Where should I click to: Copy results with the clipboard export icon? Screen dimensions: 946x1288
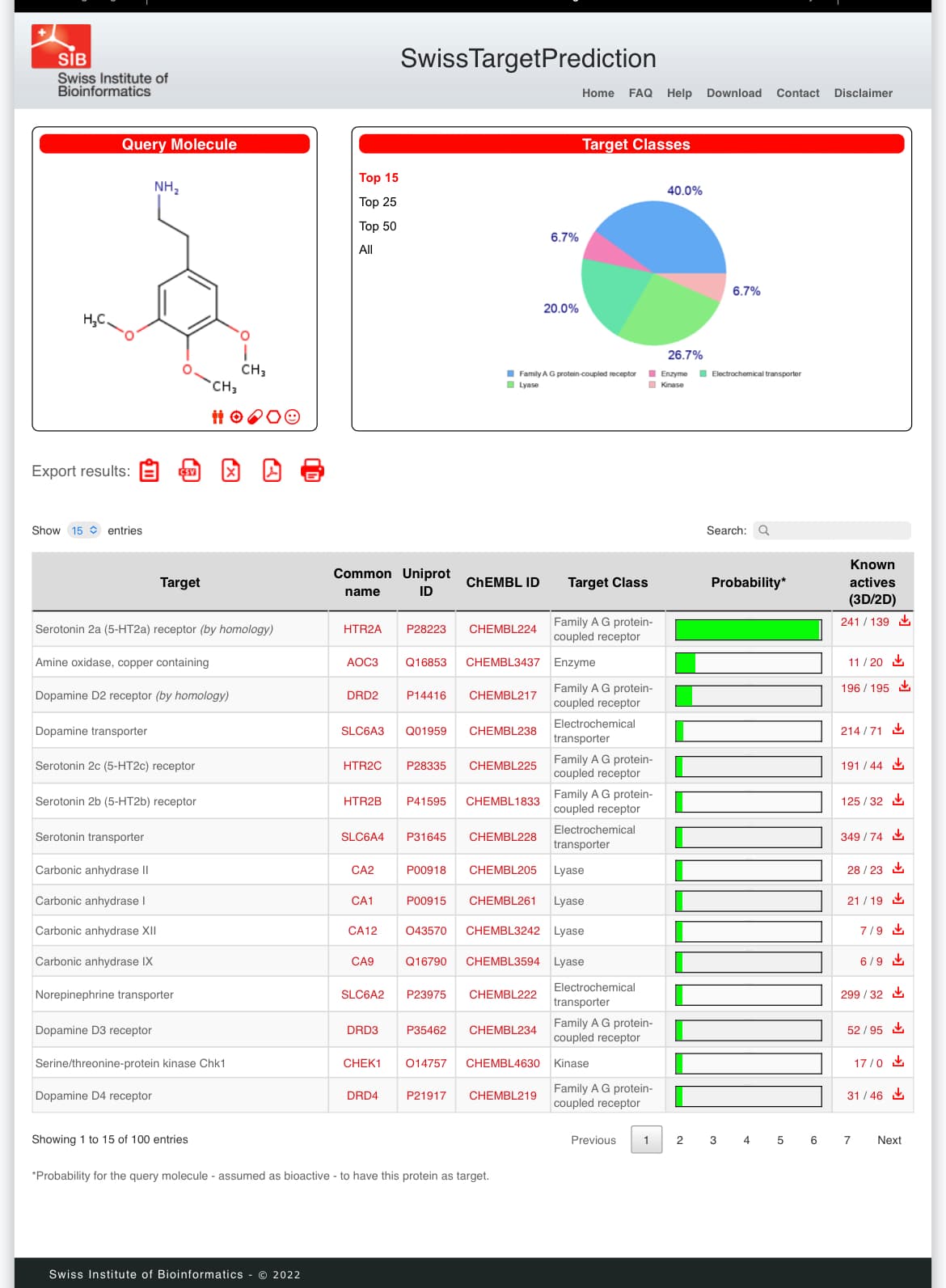pyautogui.click(x=150, y=471)
